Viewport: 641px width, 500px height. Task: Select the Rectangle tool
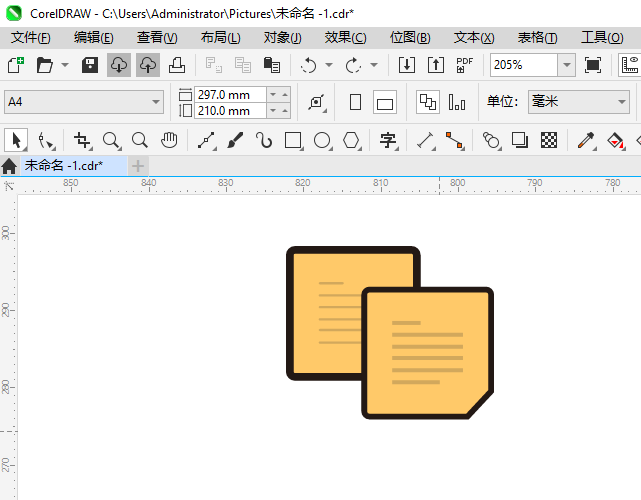coord(294,141)
